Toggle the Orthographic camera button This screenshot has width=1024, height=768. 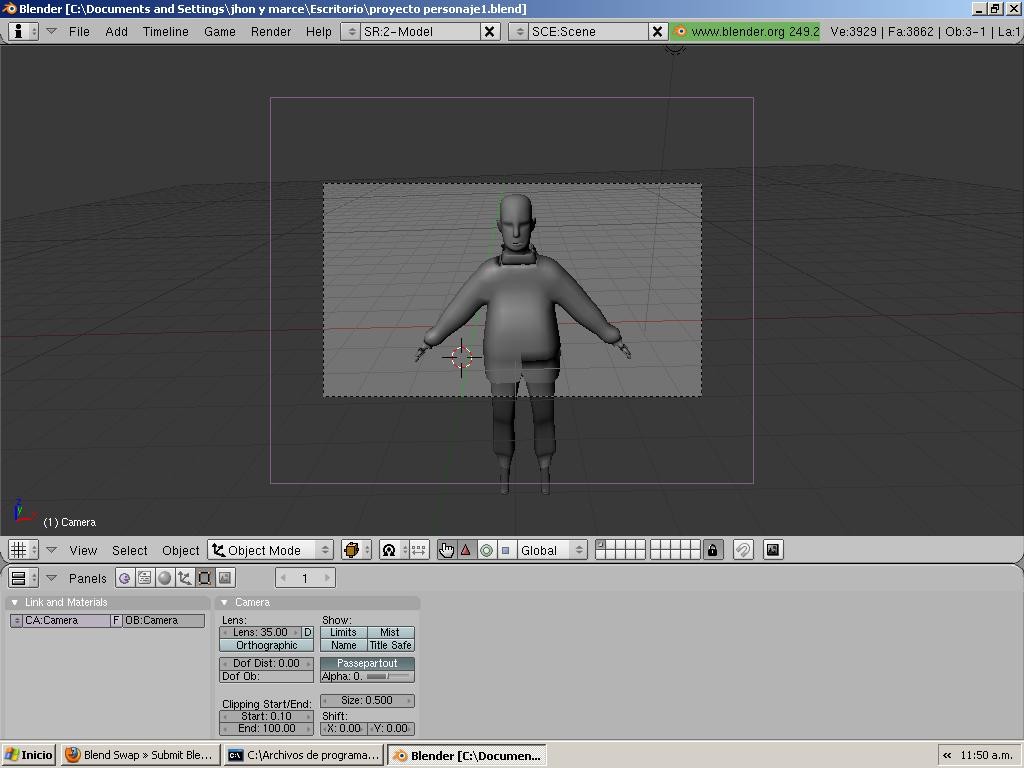pos(265,645)
